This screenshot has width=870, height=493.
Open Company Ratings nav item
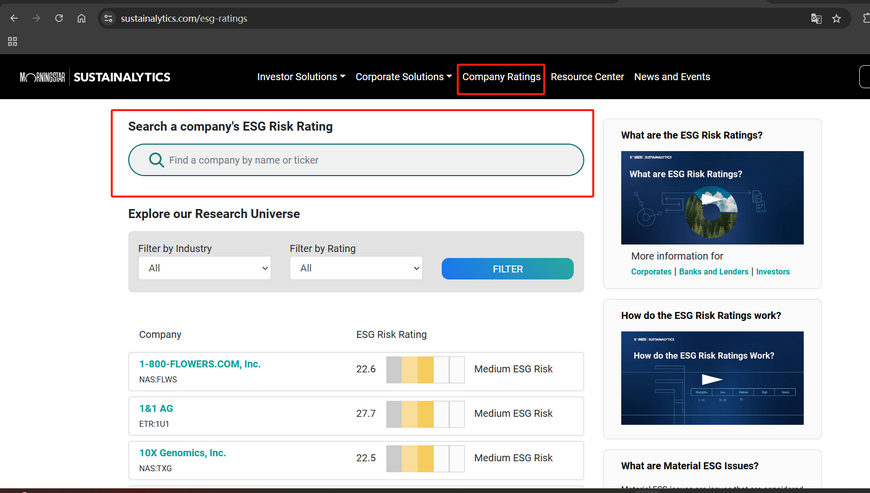coord(501,77)
